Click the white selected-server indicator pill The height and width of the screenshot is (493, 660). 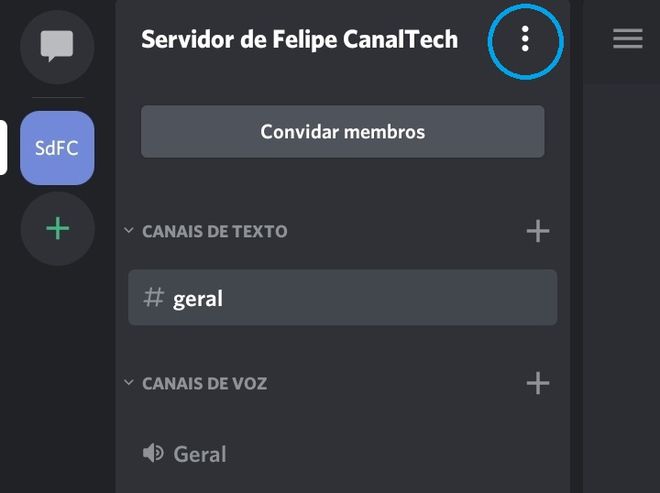click(3, 147)
